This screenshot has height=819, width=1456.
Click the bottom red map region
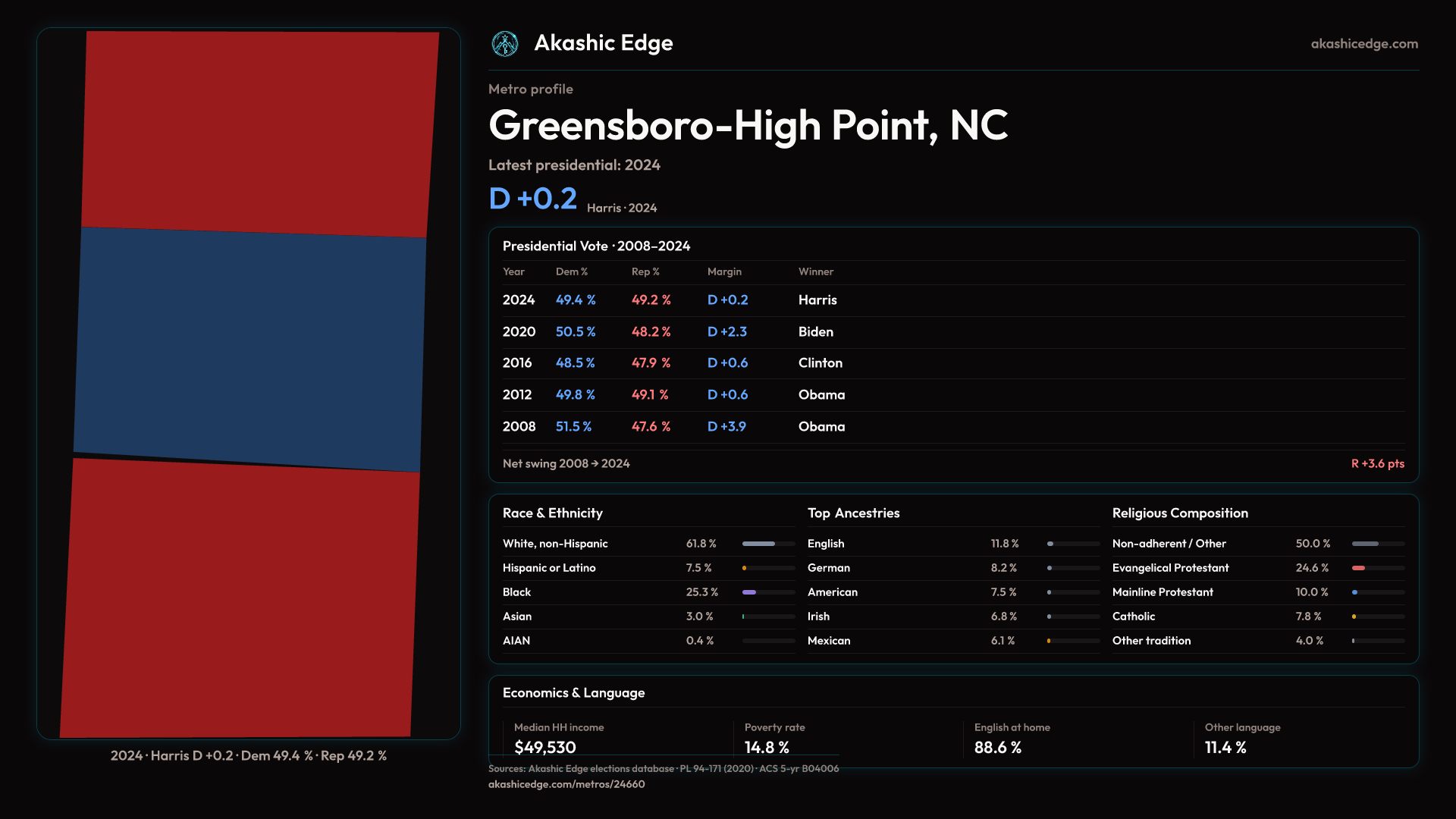pos(239,599)
